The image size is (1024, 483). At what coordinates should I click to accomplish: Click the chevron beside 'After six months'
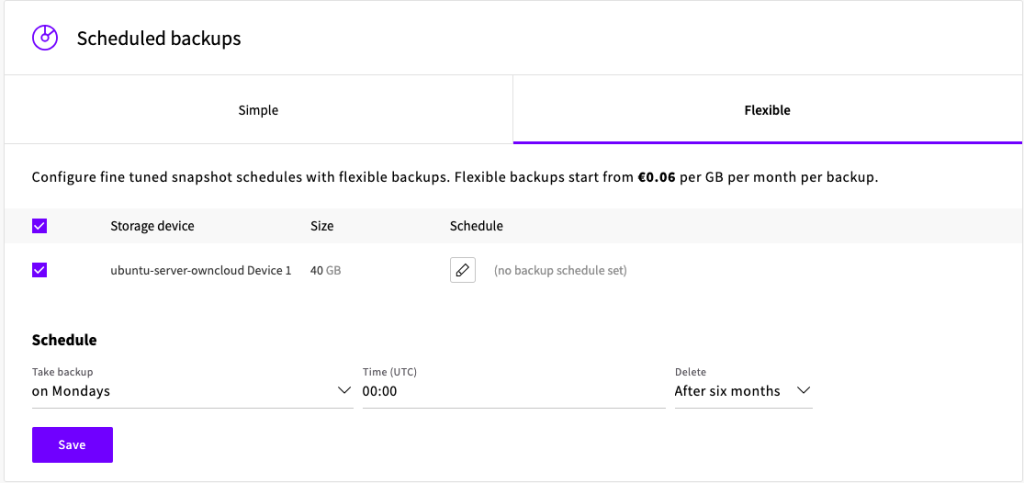coord(803,391)
